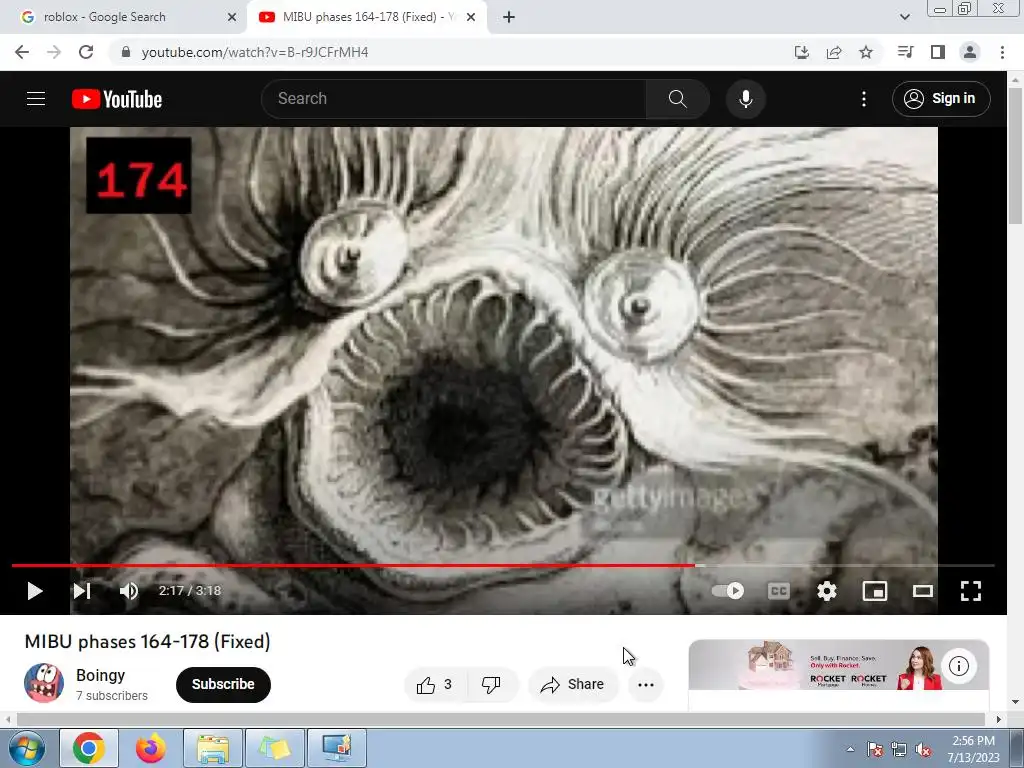Click the ad info icon
The height and width of the screenshot is (768, 1024).
(959, 666)
